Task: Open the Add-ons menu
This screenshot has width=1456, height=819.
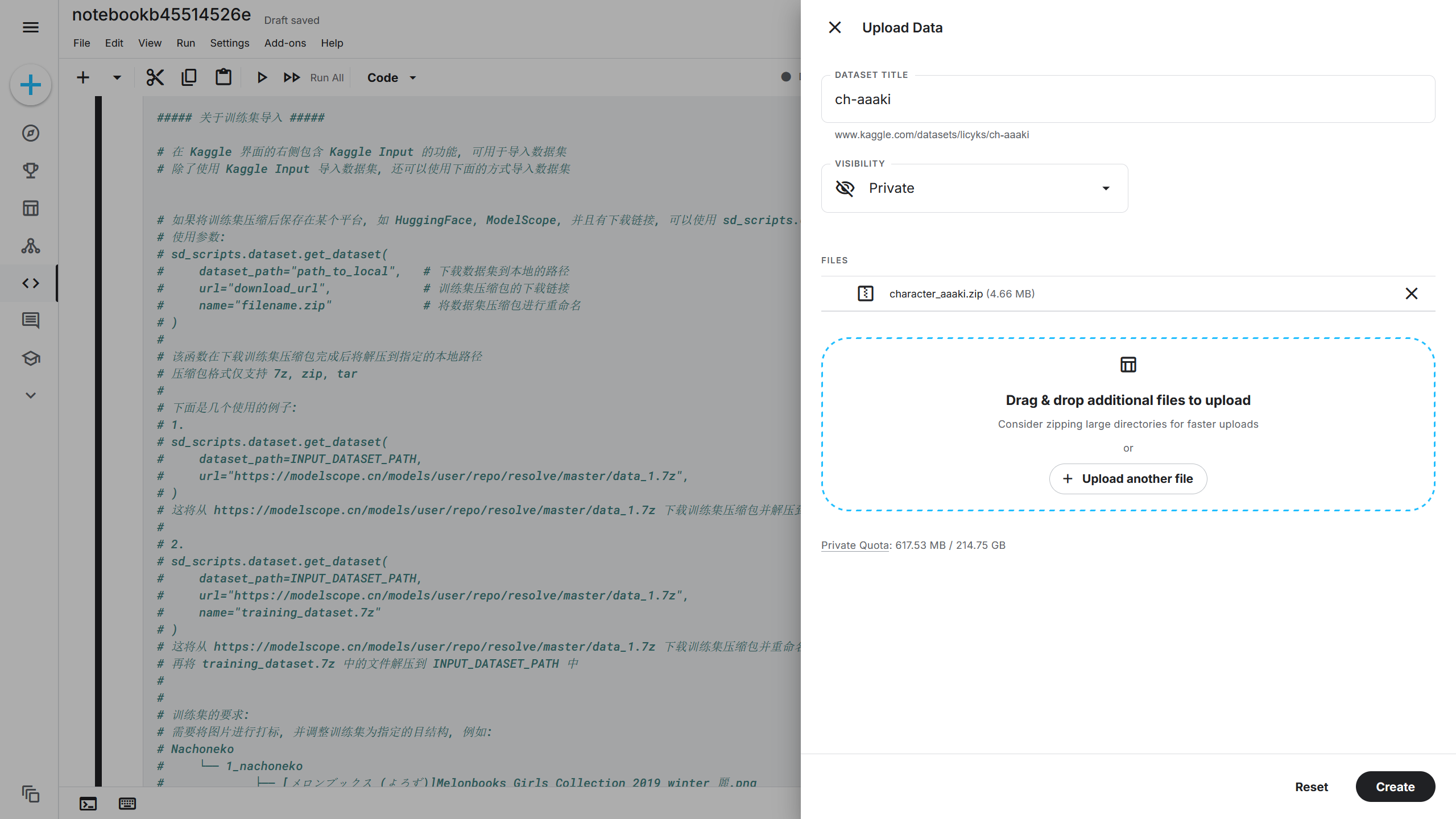Action: coord(285,43)
